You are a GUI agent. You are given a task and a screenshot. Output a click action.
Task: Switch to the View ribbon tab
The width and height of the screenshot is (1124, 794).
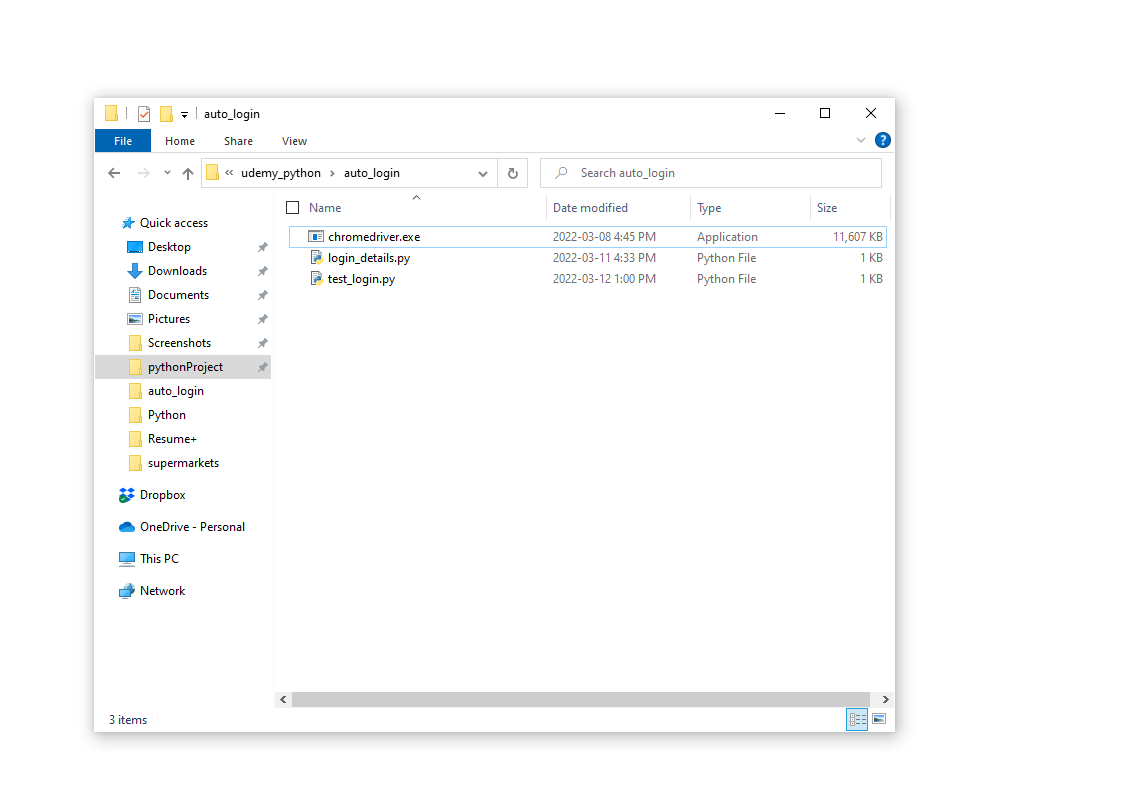click(x=294, y=140)
